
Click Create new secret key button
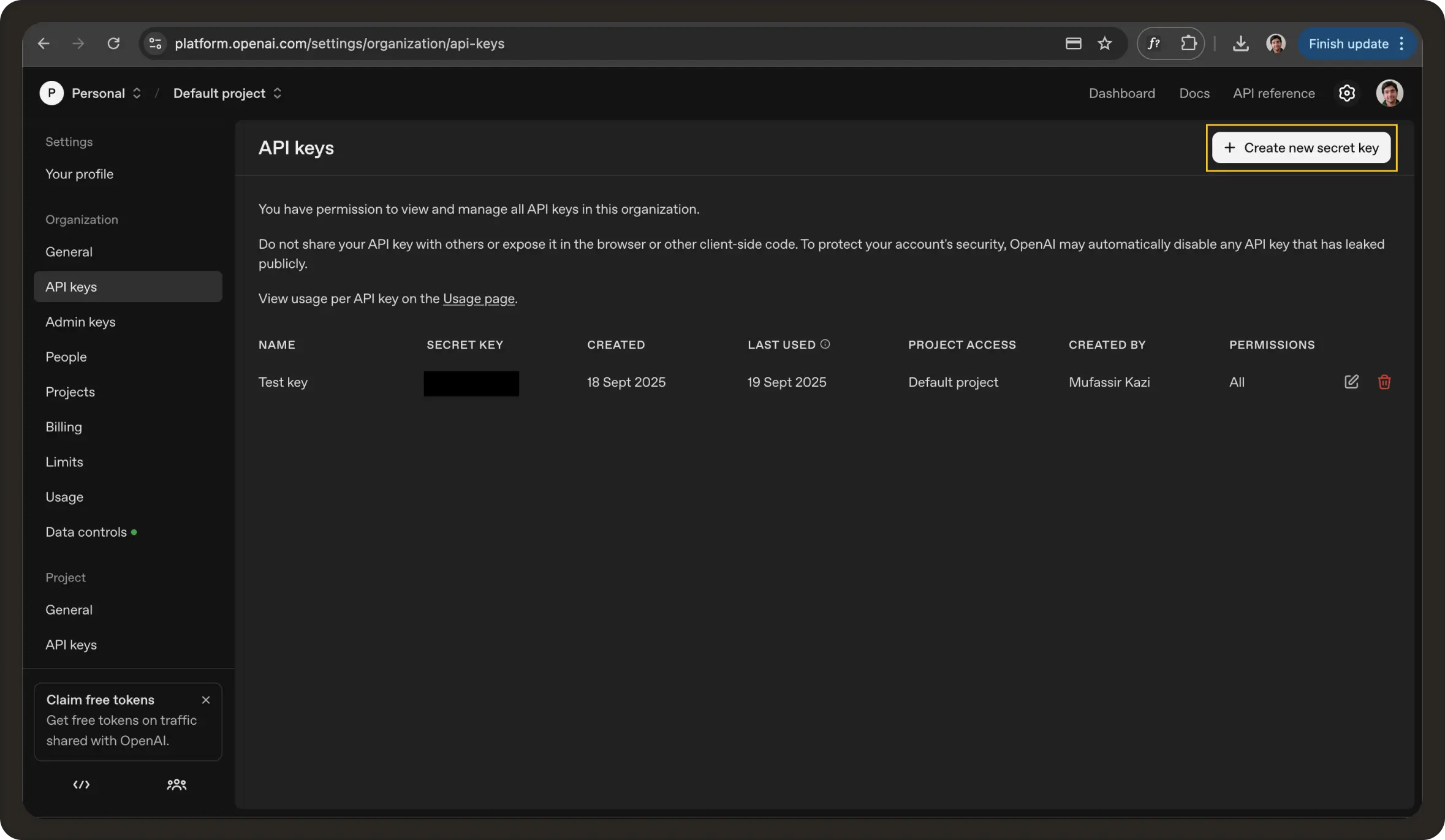click(x=1301, y=148)
